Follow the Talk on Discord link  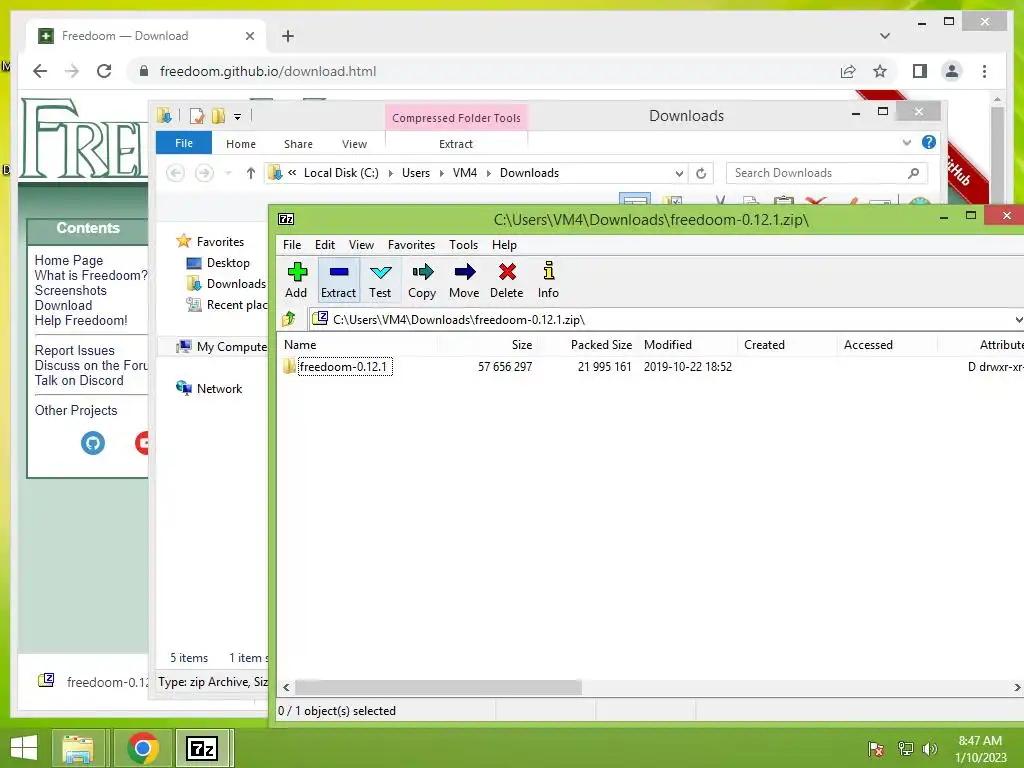click(79, 381)
